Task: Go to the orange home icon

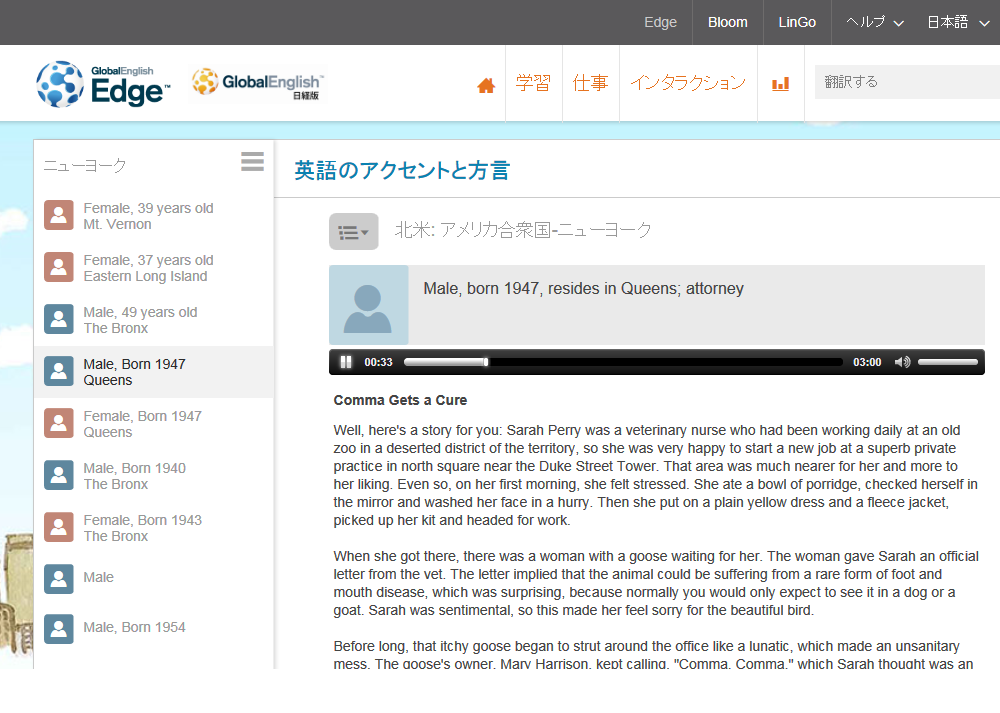Action: tap(486, 85)
